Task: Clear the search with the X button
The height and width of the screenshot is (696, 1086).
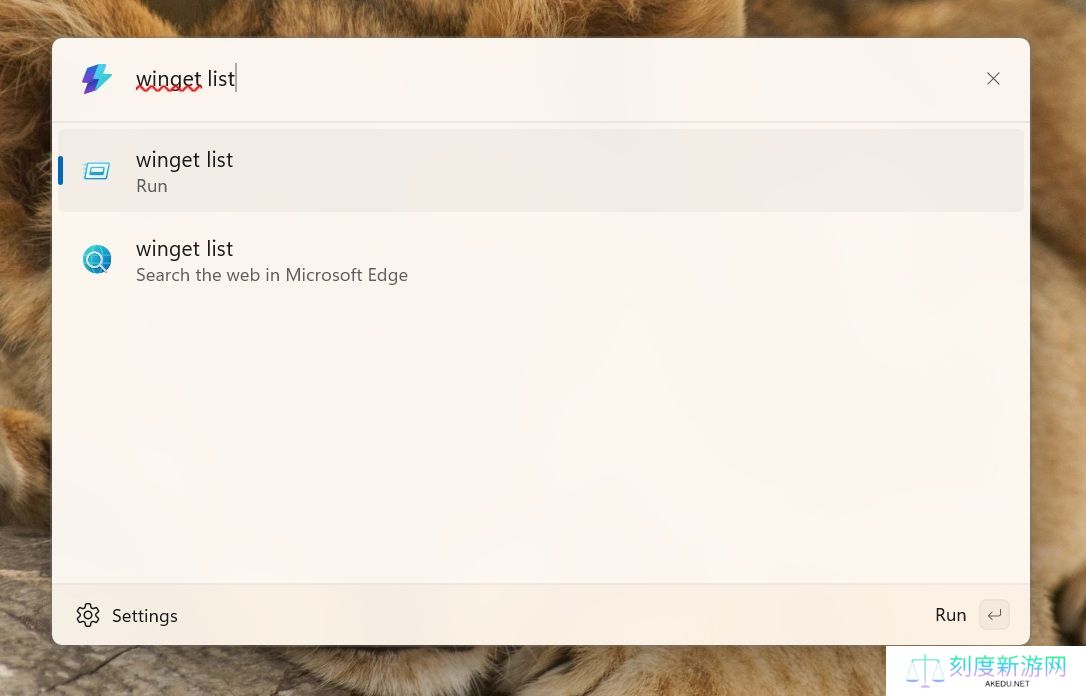Action: [993, 79]
